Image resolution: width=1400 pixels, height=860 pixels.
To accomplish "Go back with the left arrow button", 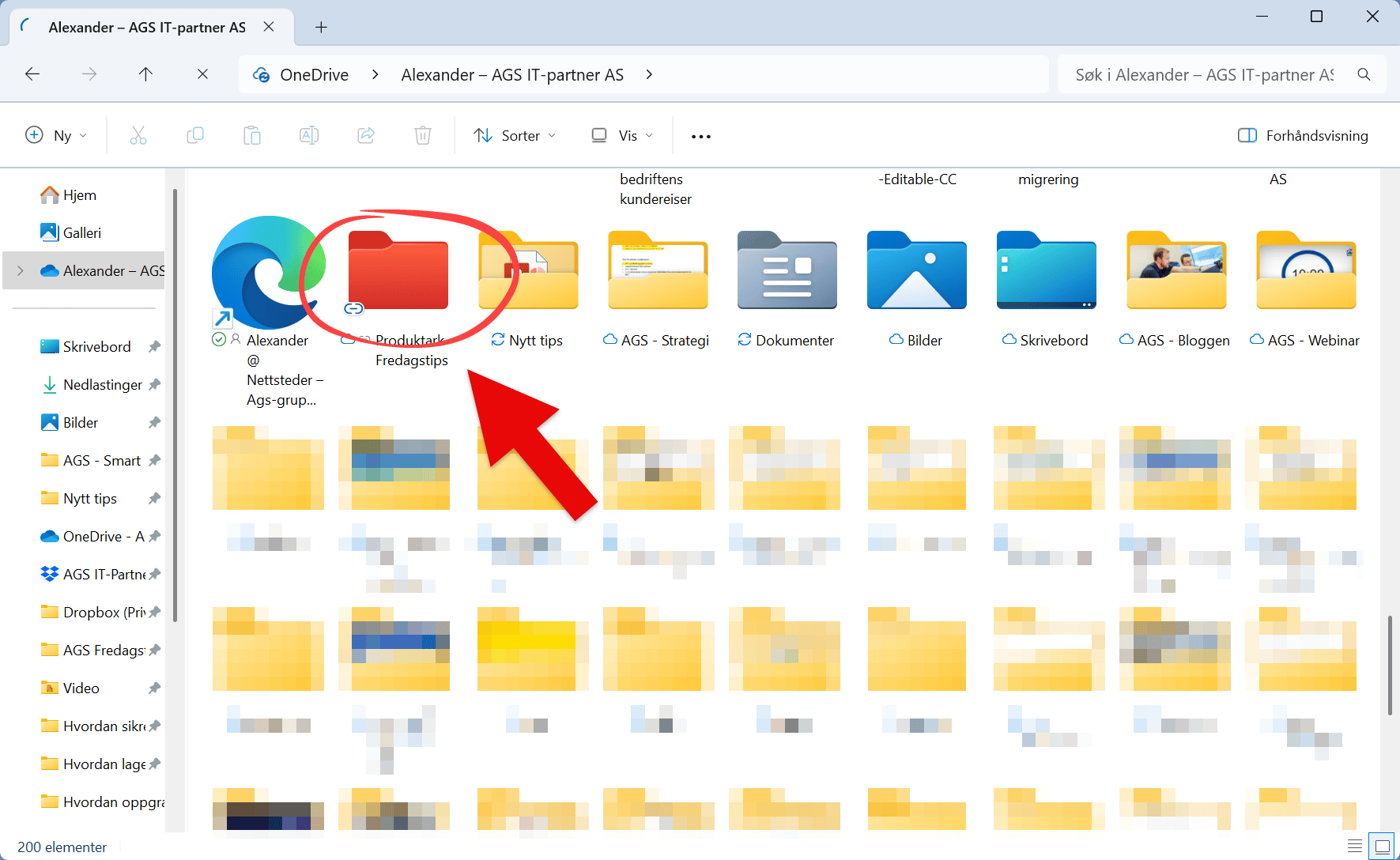I will pyautogui.click(x=32, y=74).
